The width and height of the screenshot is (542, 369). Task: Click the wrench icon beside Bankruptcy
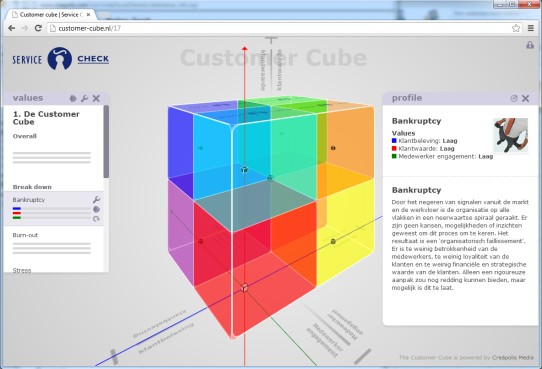(96, 199)
